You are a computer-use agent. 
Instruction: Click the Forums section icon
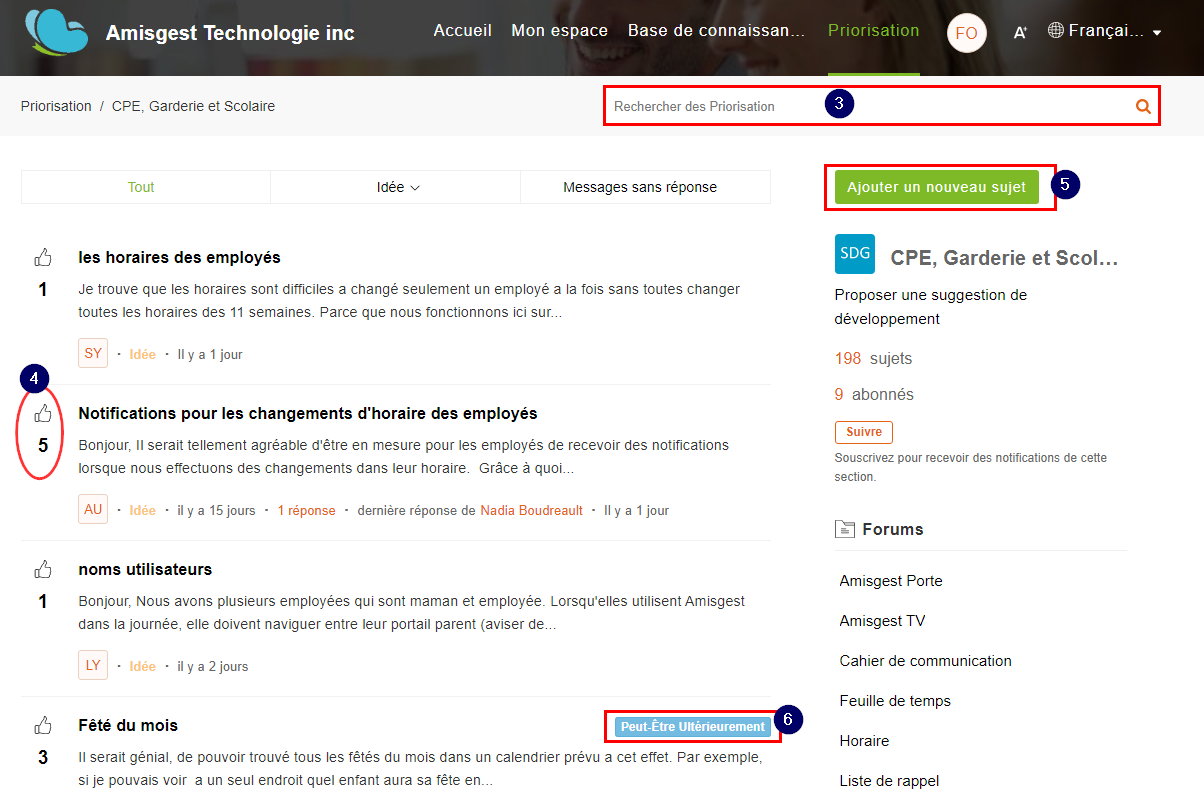point(845,529)
